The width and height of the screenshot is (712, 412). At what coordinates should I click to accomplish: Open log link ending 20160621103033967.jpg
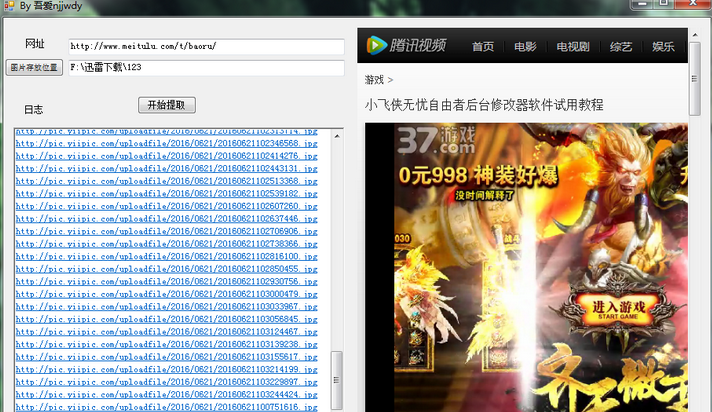(167, 307)
